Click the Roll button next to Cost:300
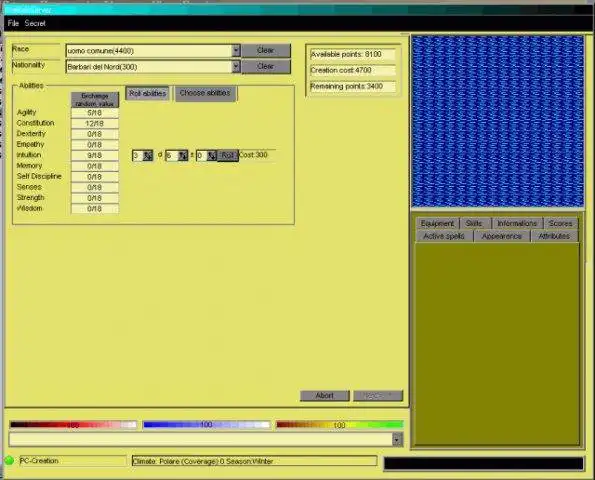The height and width of the screenshot is (480, 595). tap(228, 156)
